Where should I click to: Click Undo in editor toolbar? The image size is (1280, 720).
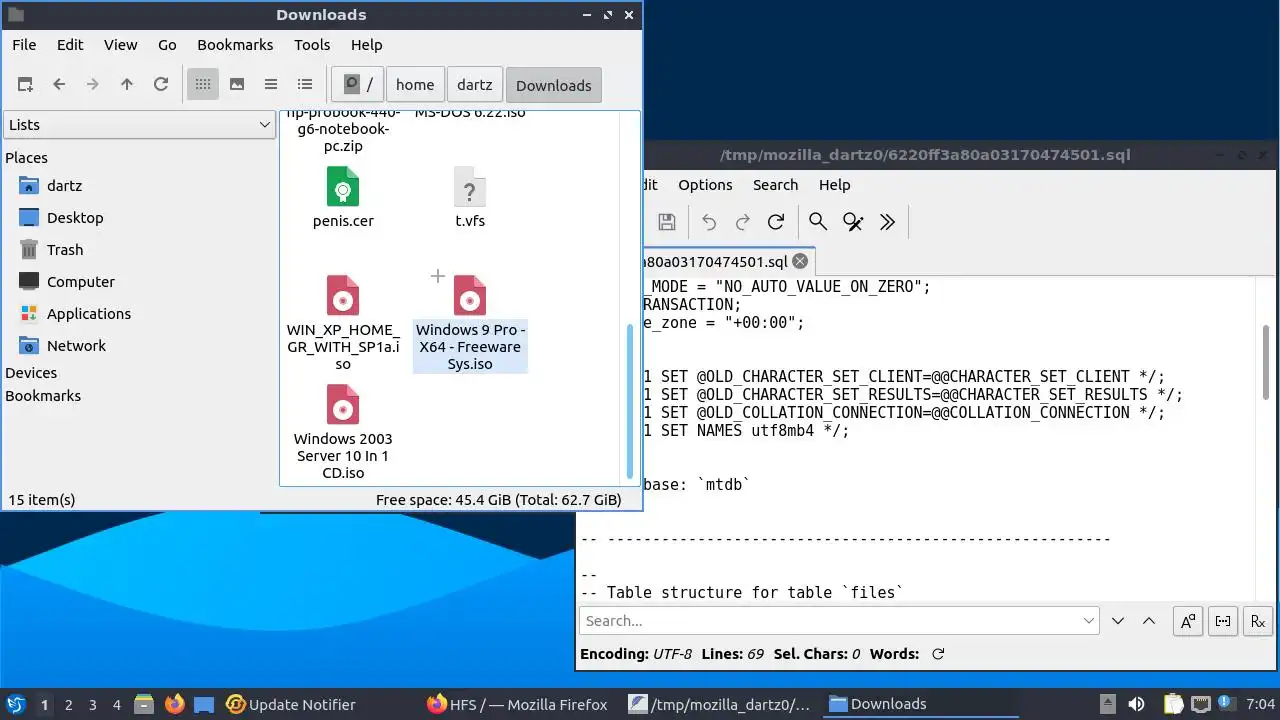(x=709, y=222)
